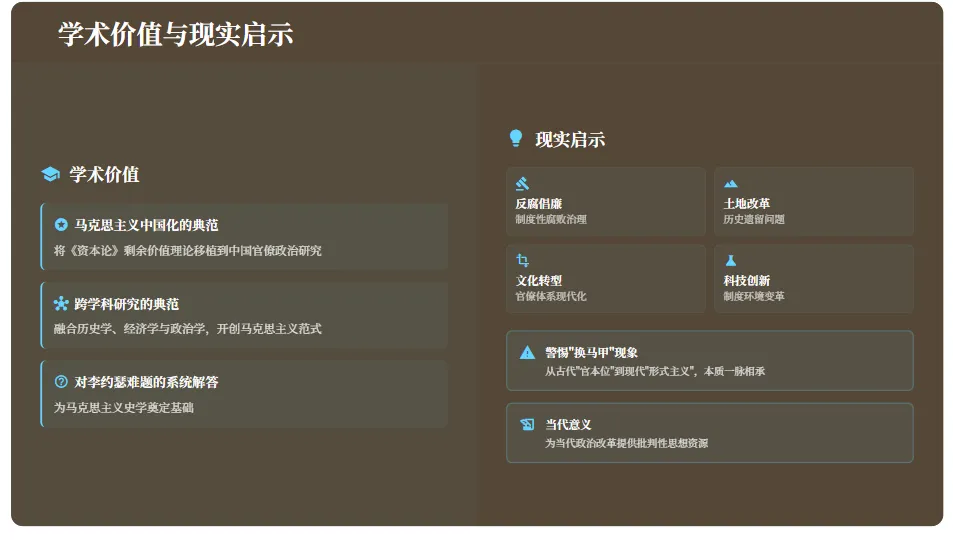Viewport: 953px width, 540px height.
Task: Click the icon beside 当代意义
Action: point(527,424)
